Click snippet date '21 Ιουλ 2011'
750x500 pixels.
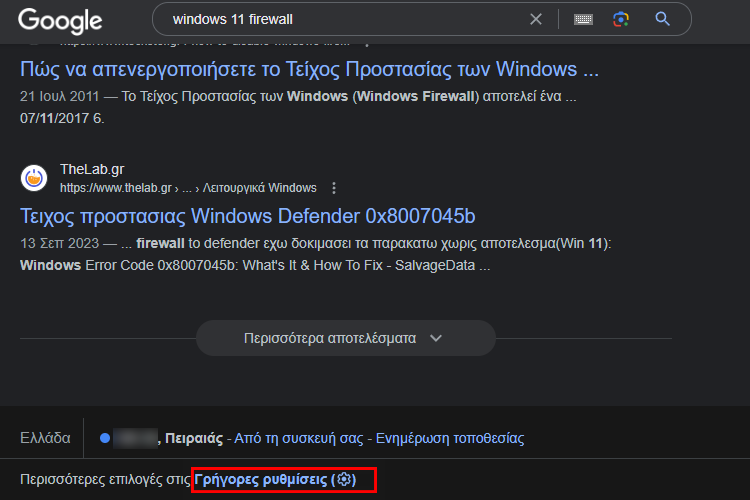[x=59, y=96]
